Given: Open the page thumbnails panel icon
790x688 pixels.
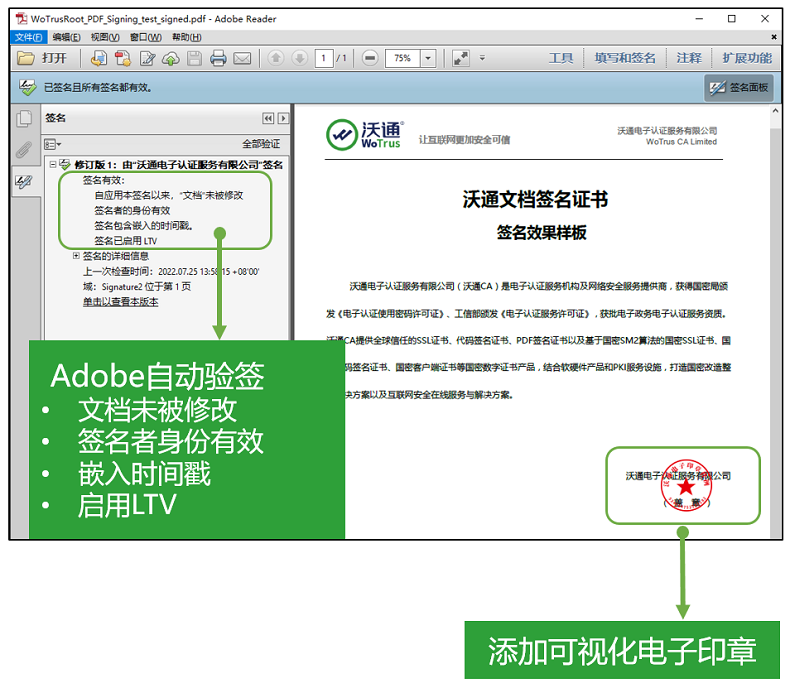Looking at the screenshot, I should click(x=23, y=119).
